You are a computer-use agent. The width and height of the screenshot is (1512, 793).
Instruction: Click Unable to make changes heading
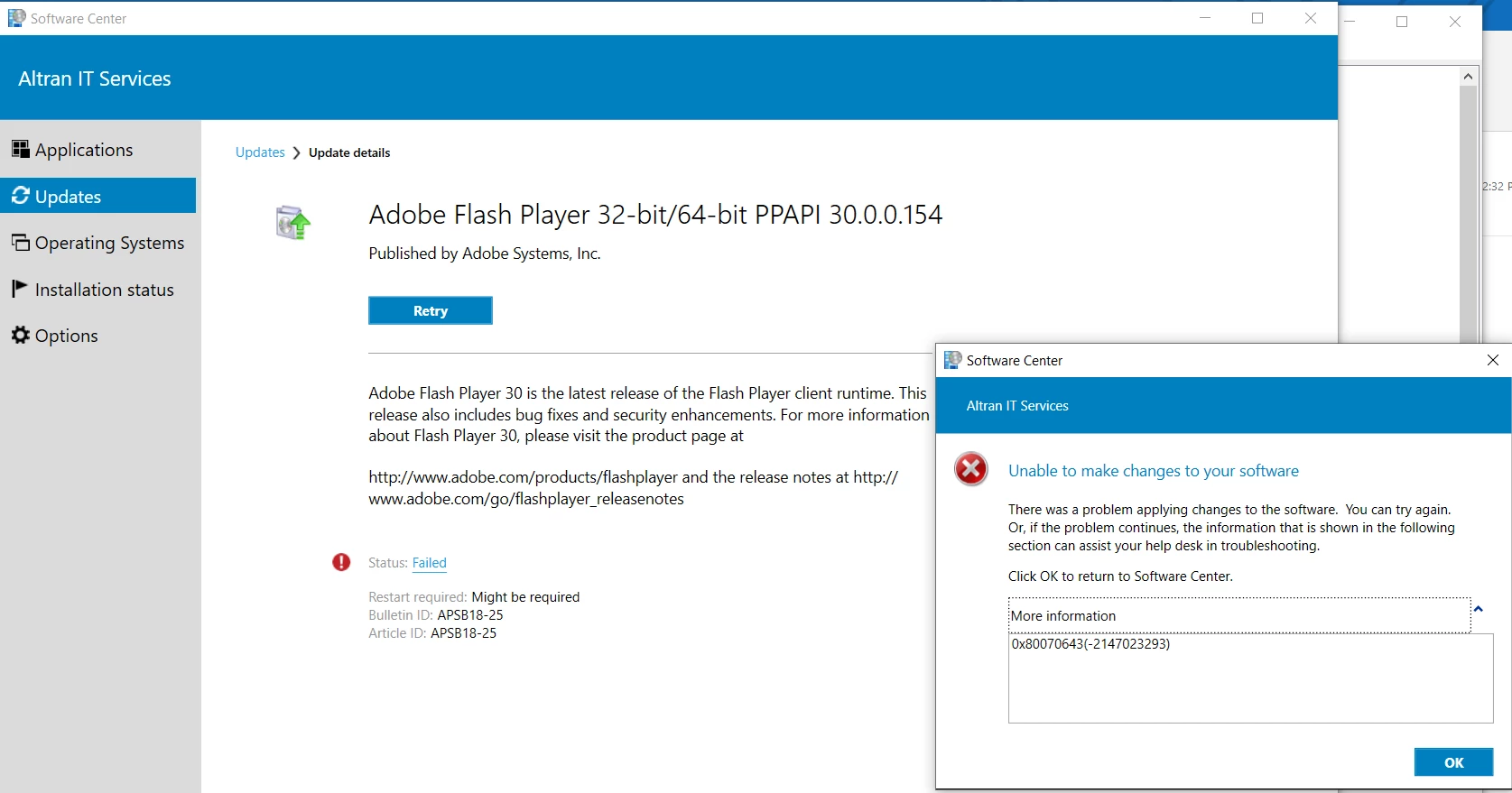pyautogui.click(x=1154, y=471)
